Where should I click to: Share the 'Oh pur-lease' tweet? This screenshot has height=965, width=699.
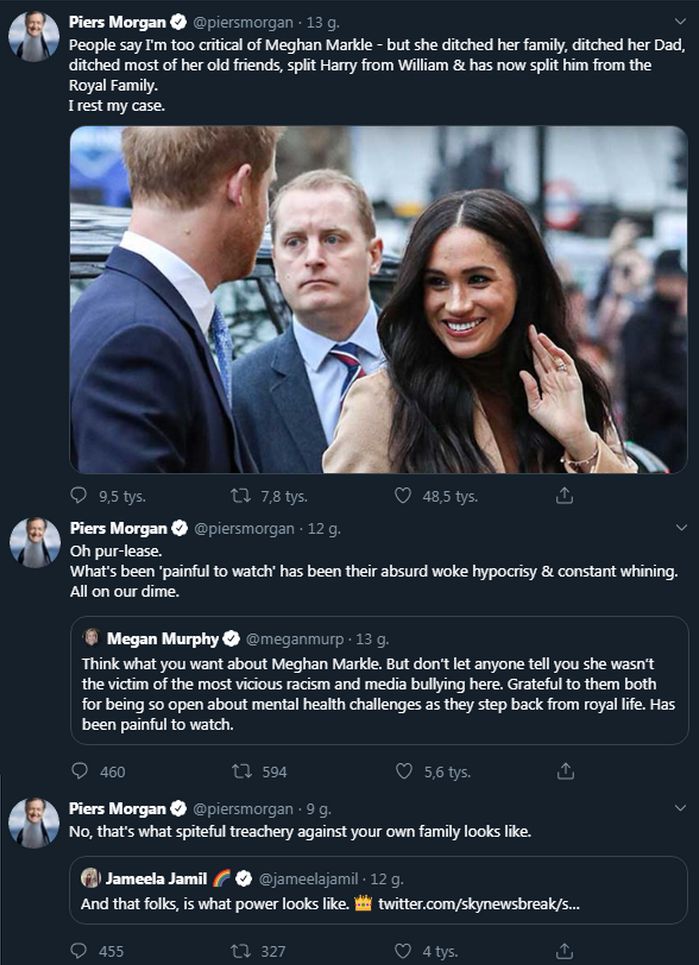[564, 771]
